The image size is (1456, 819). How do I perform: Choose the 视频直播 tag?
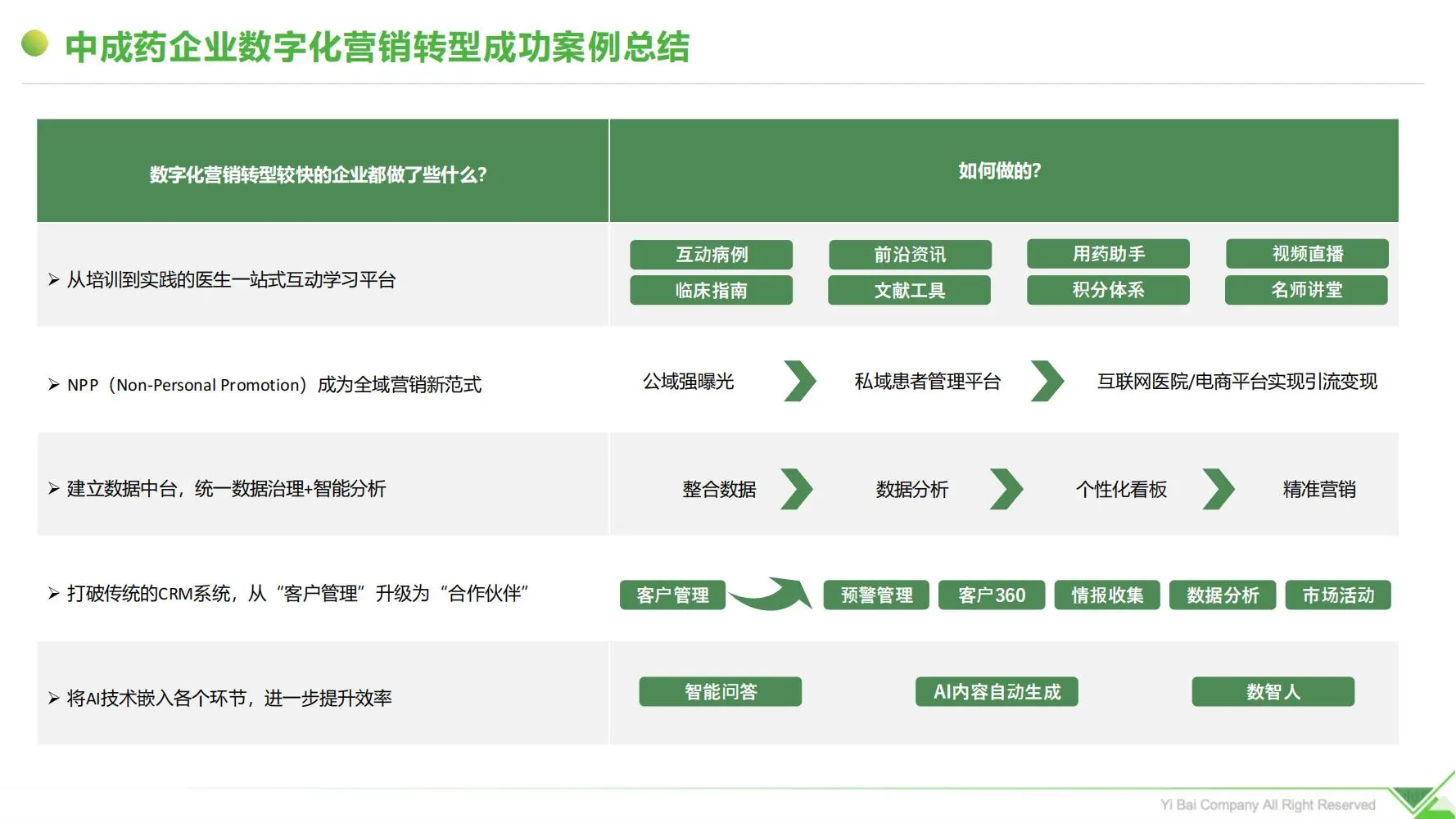click(x=1307, y=254)
